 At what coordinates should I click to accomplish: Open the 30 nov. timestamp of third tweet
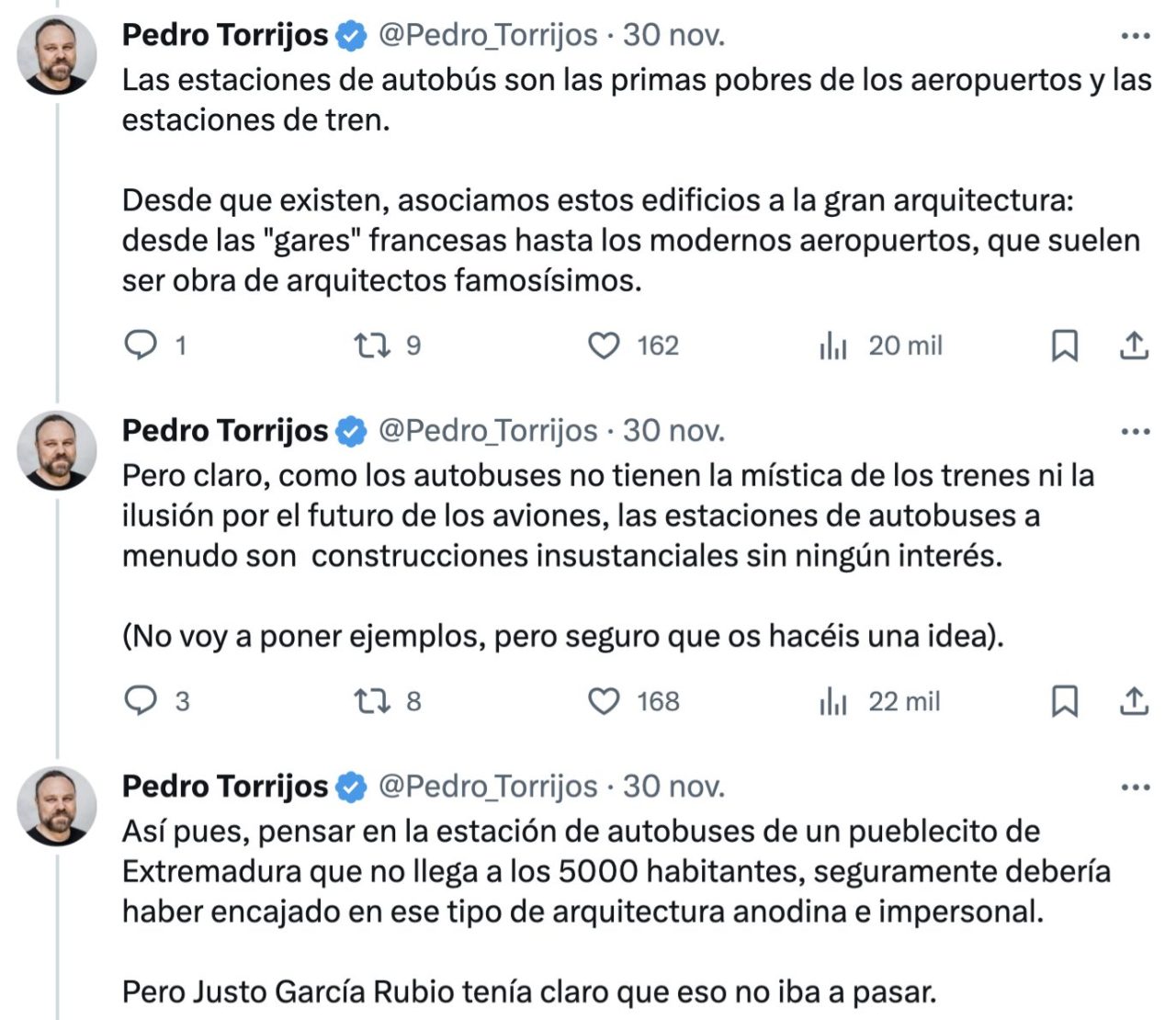pyautogui.click(x=673, y=786)
